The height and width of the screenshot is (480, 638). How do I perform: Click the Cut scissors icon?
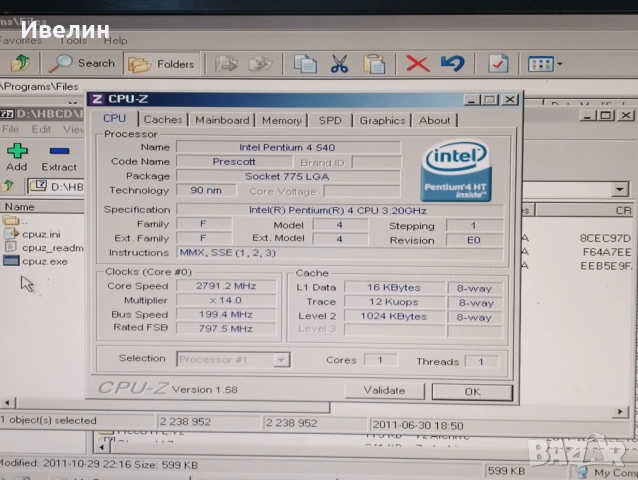(x=339, y=64)
